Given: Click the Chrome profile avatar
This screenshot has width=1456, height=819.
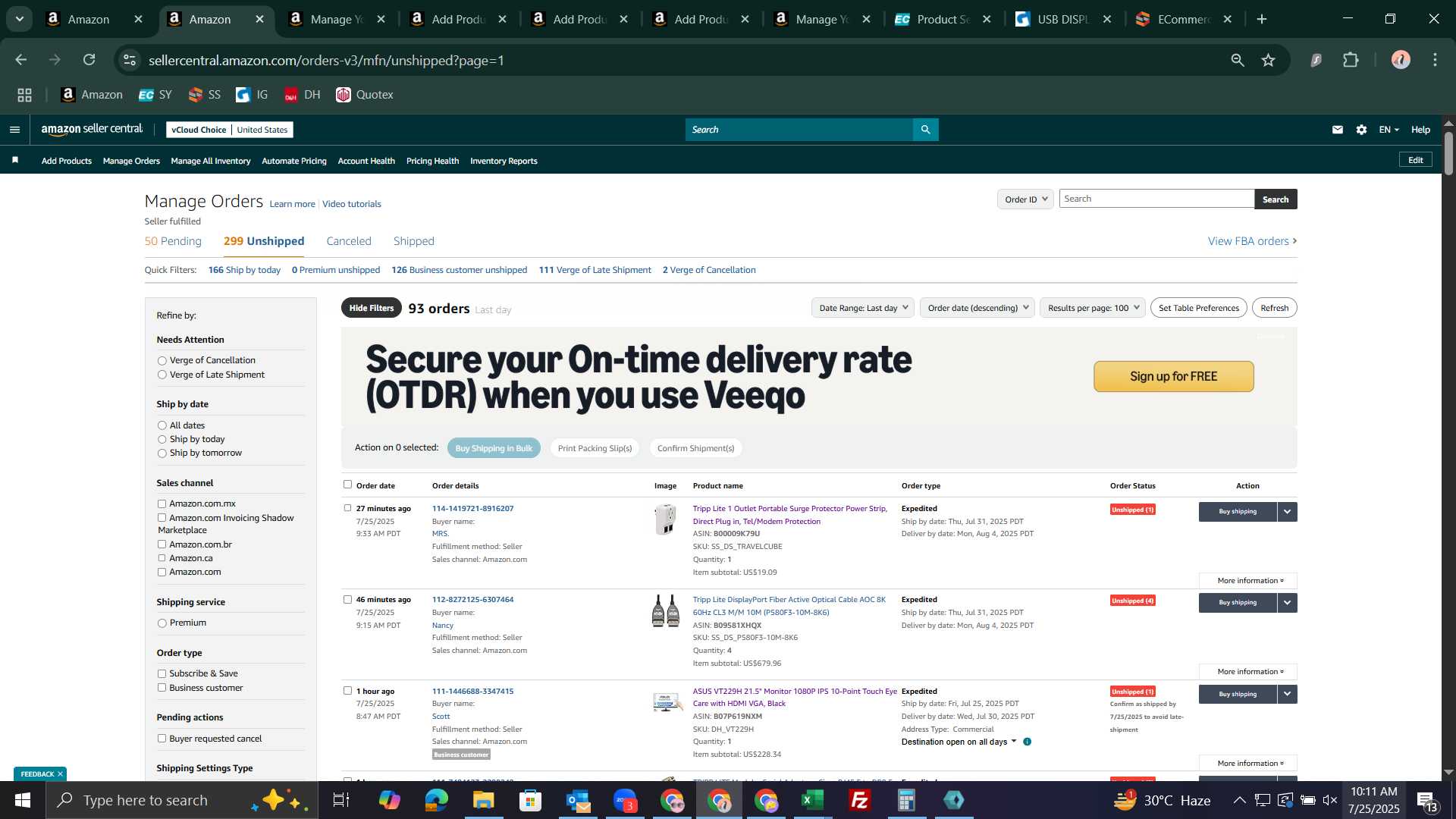Looking at the screenshot, I should 1401,60.
